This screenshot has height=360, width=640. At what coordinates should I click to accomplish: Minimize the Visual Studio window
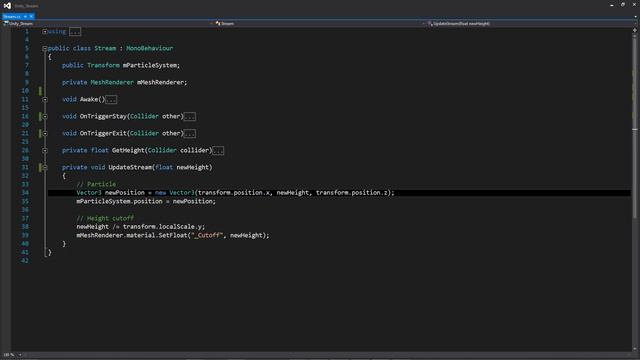pos(611,5)
